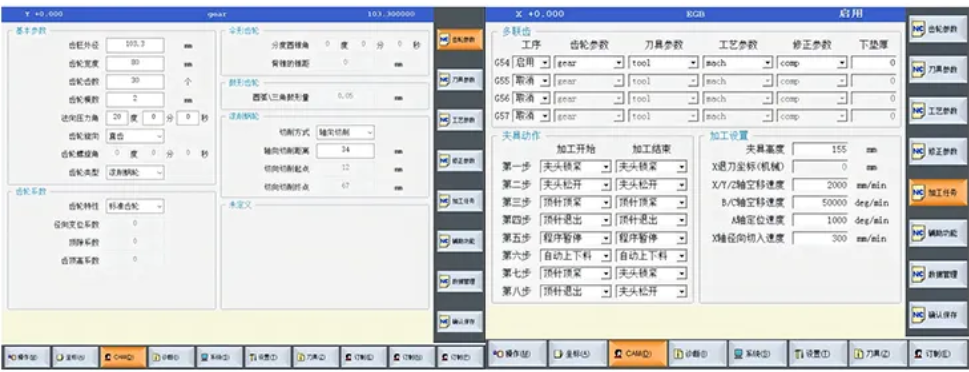This screenshot has height=372, width=969.
Task: Click 齿轮齿数 field showing 30
Action: click(135, 82)
